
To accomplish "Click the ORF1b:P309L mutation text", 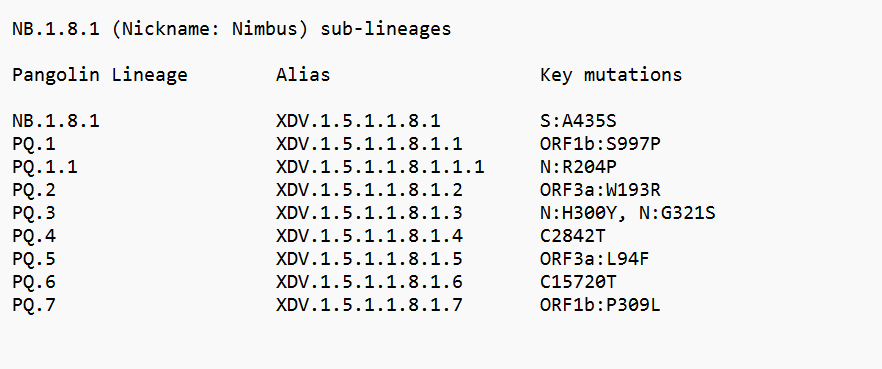I will coord(600,305).
